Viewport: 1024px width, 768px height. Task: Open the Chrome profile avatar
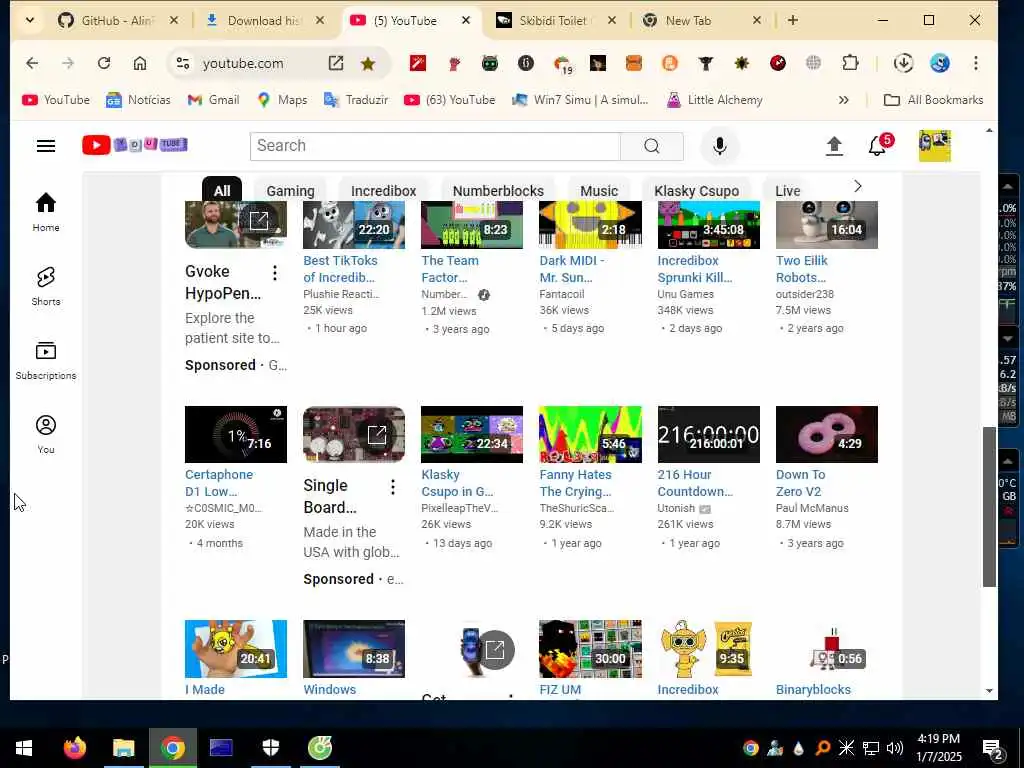pyautogui.click(x=940, y=63)
